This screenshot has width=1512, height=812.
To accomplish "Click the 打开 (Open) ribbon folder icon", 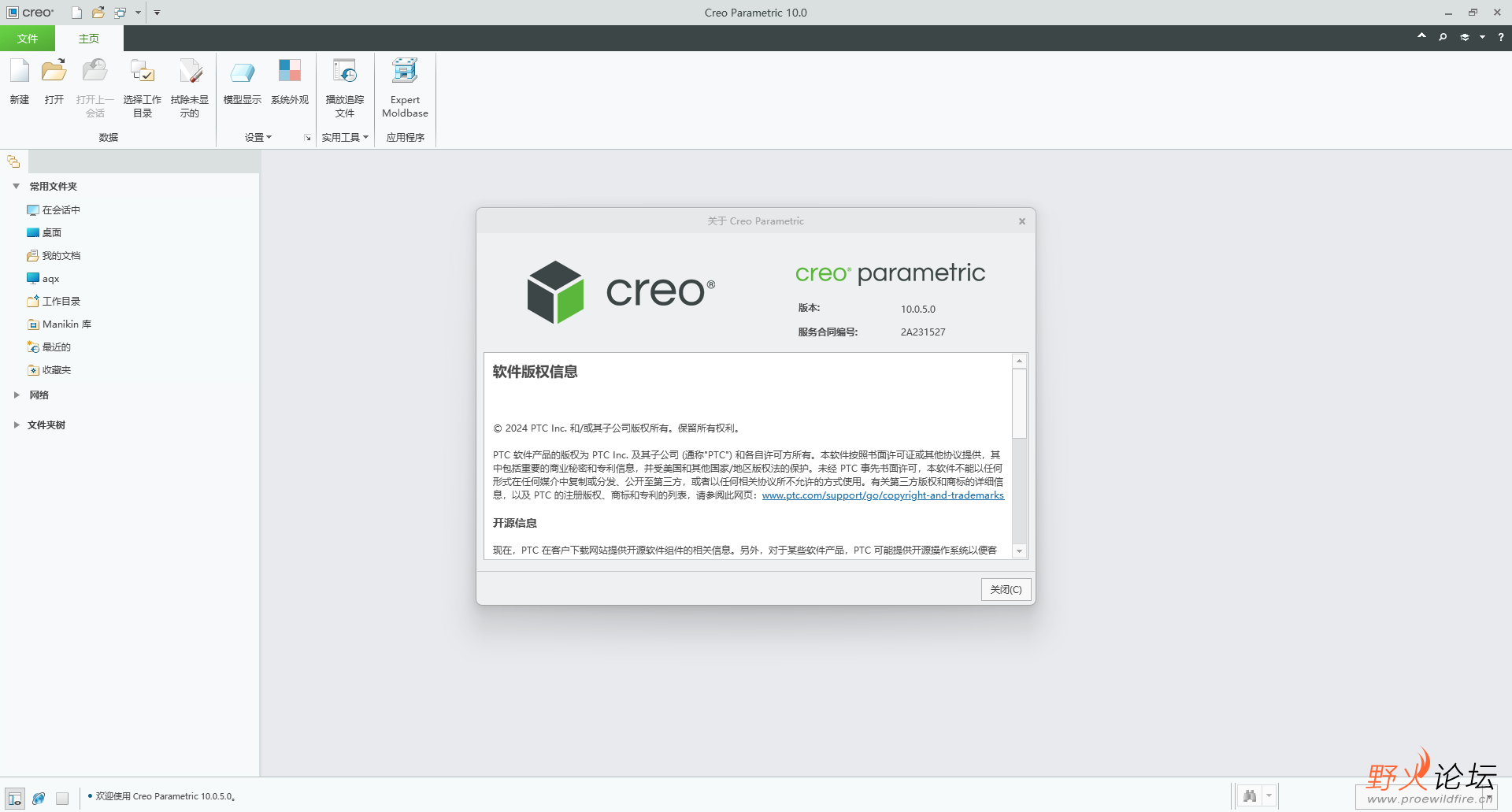I will (54, 72).
